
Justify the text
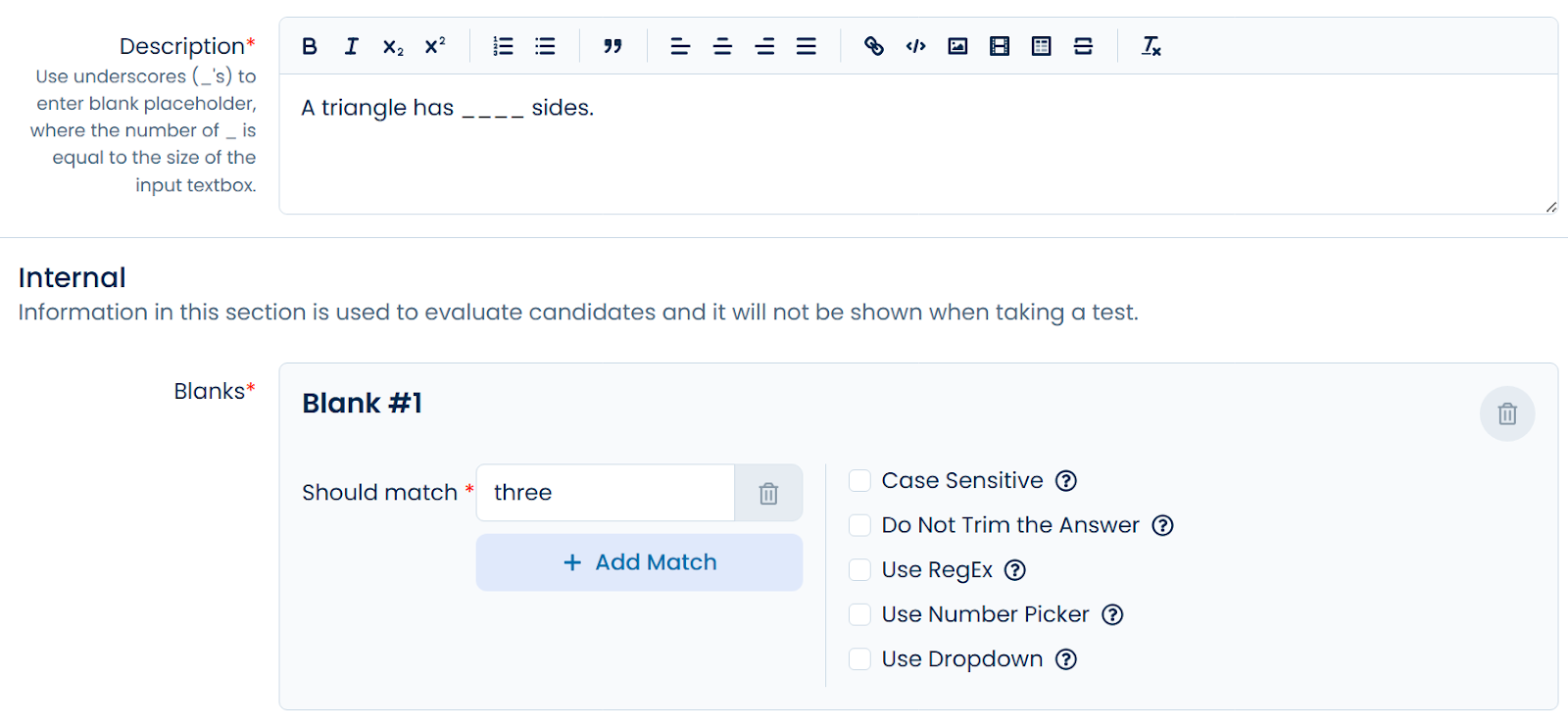coord(807,46)
